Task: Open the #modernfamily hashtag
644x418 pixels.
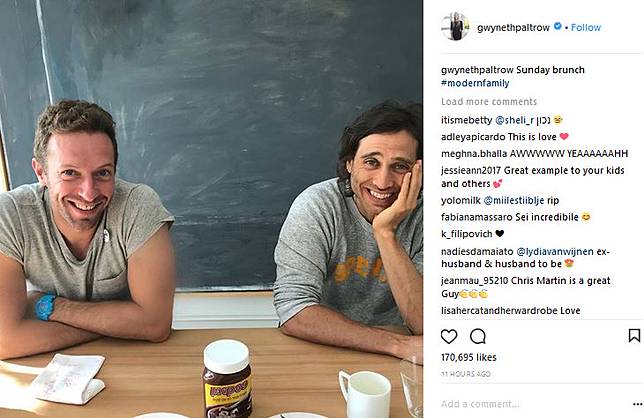Action: click(475, 83)
